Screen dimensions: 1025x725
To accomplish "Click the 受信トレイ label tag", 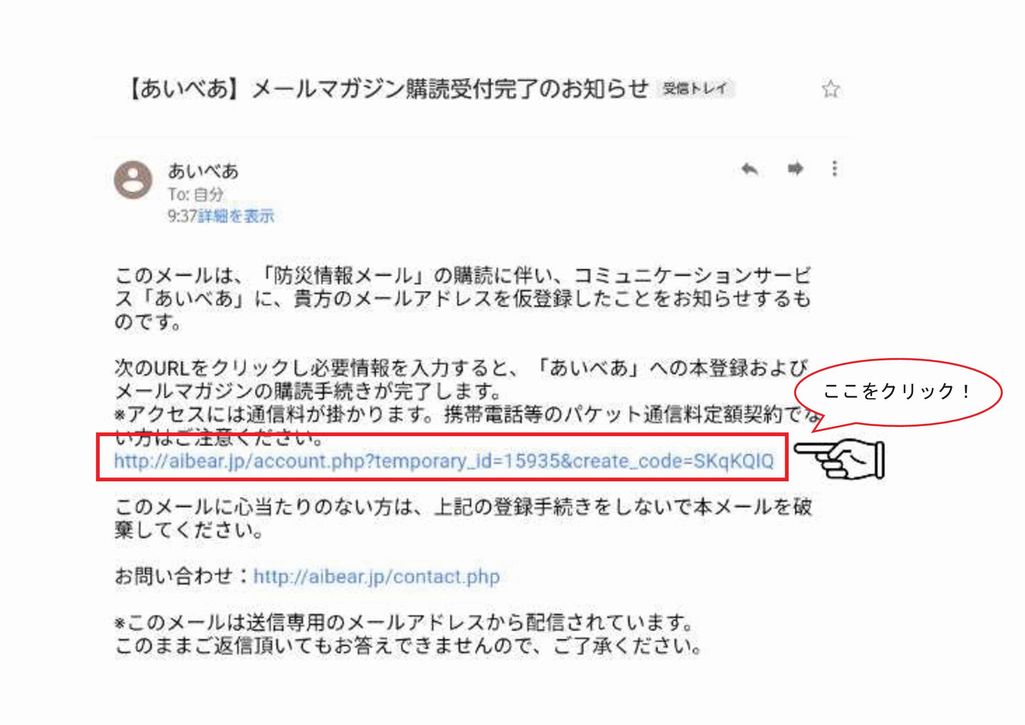I will click(695, 89).
